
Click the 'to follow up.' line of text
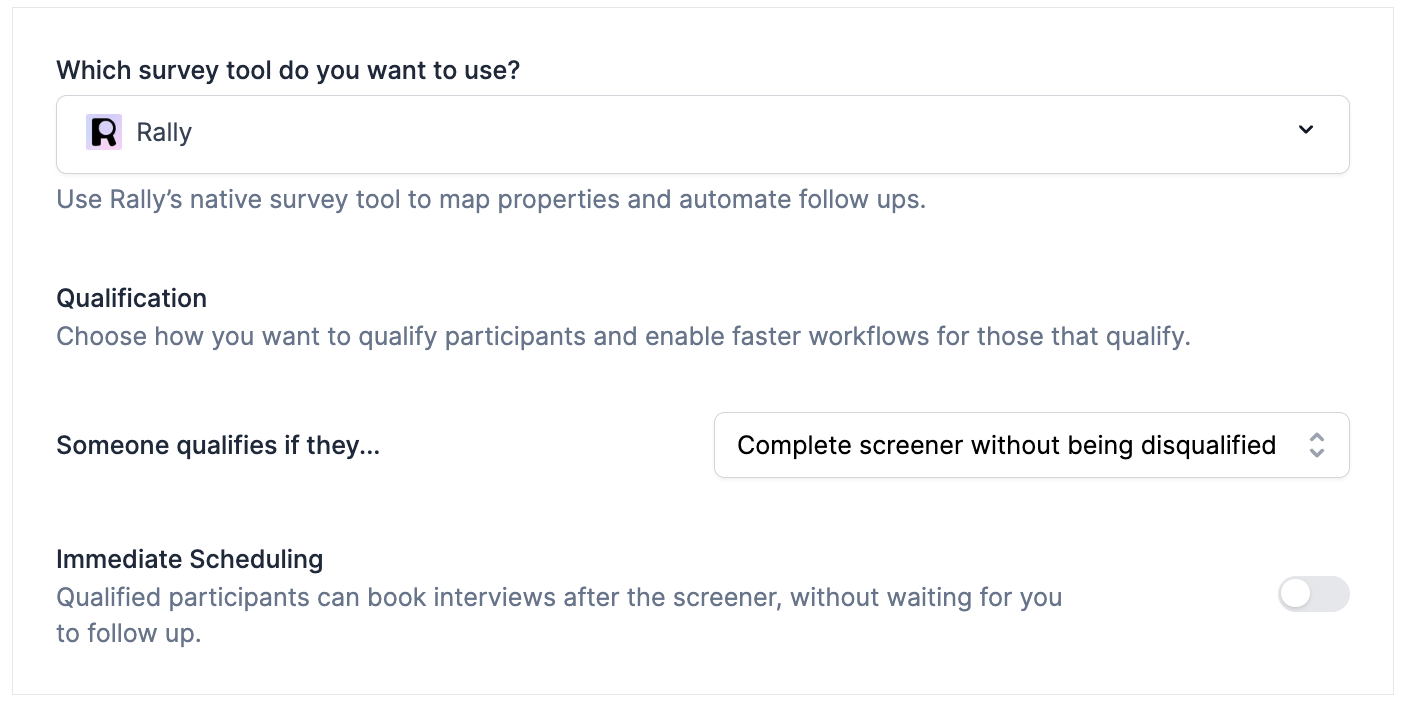[128, 633]
